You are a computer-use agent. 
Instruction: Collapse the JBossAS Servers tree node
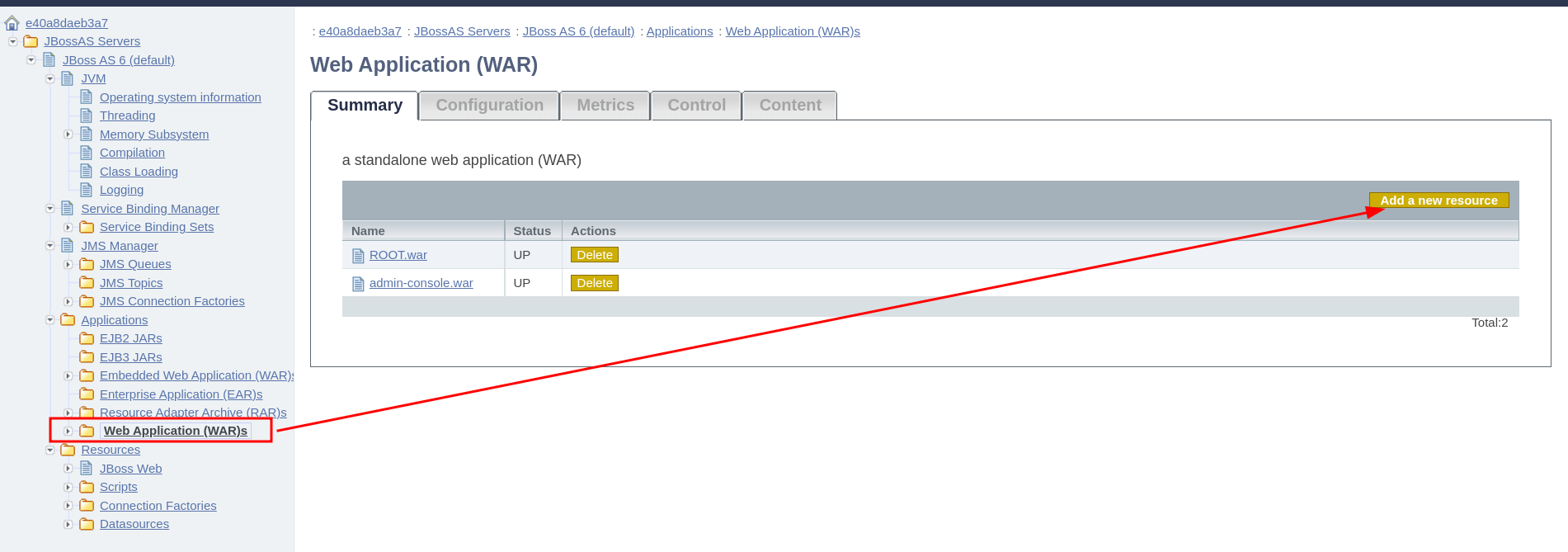pyautogui.click(x=12, y=41)
